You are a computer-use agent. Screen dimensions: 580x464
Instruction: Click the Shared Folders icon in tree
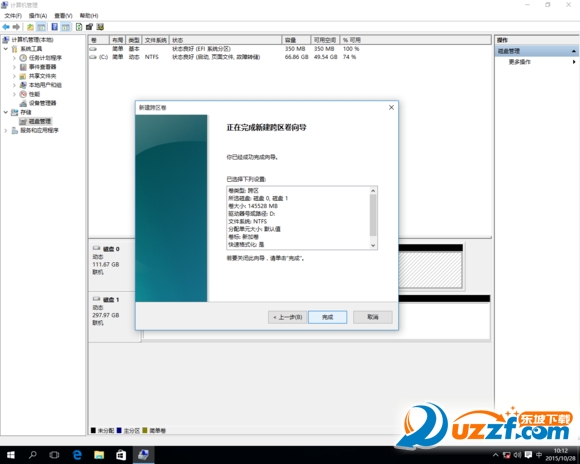23,76
